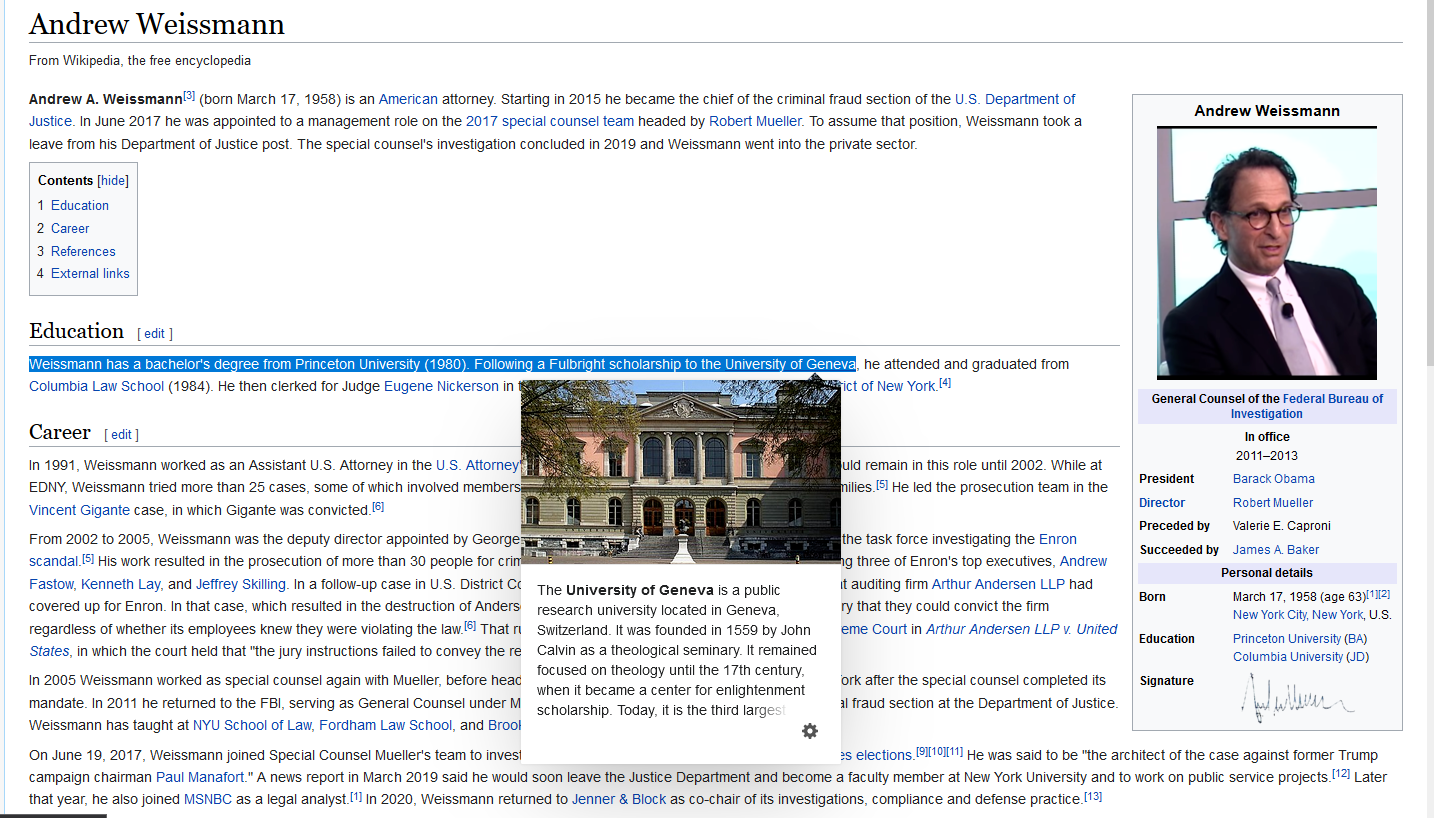The image size is (1434, 818).
Task: Open the Kenneth Lay link
Action: 120,584
